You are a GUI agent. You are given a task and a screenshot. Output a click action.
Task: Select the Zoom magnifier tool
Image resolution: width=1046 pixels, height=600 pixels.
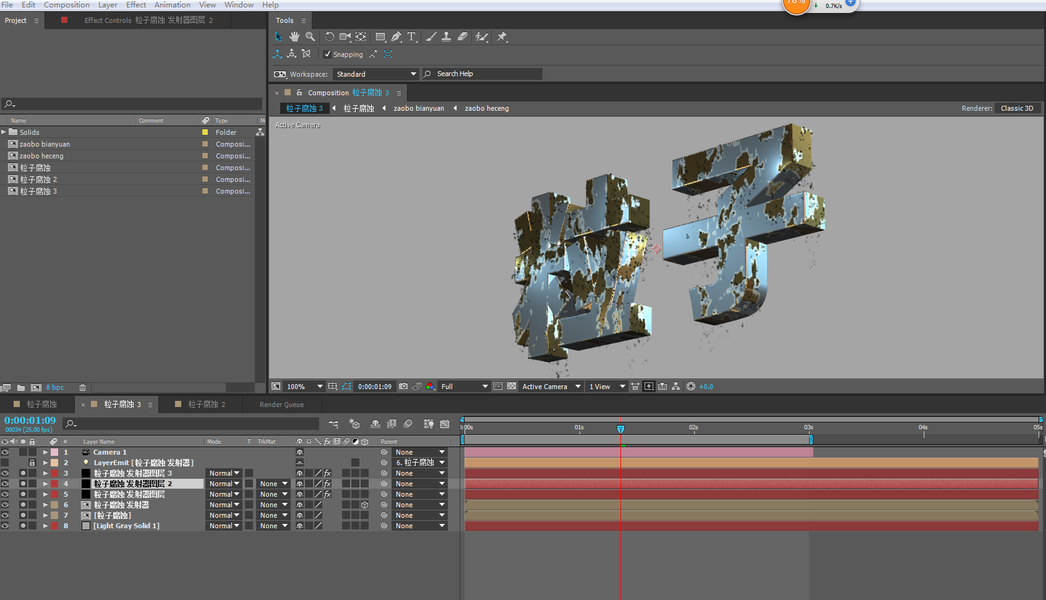click(x=310, y=37)
